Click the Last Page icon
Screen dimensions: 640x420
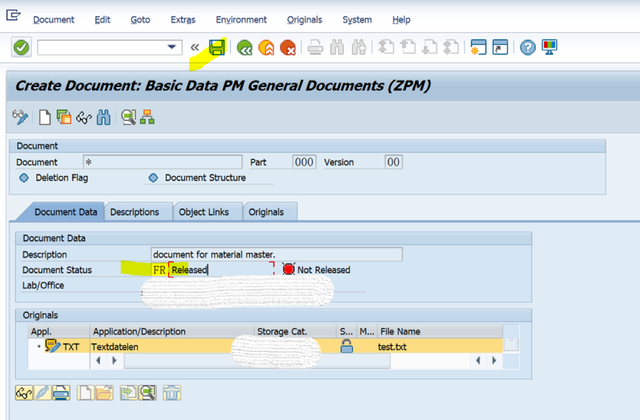click(x=451, y=47)
